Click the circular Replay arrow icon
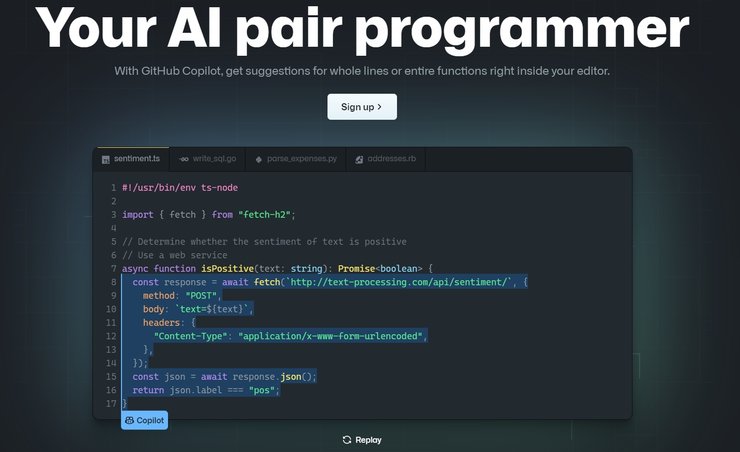The width and height of the screenshot is (740, 452). click(x=347, y=440)
